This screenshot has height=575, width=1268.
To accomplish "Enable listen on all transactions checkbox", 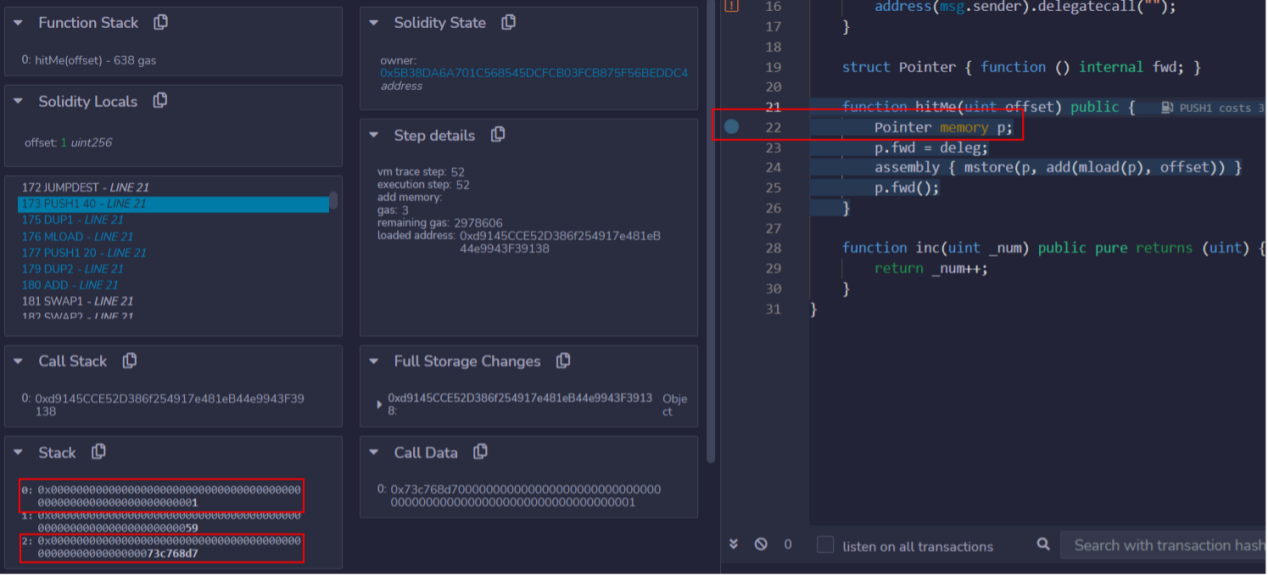I will point(825,545).
